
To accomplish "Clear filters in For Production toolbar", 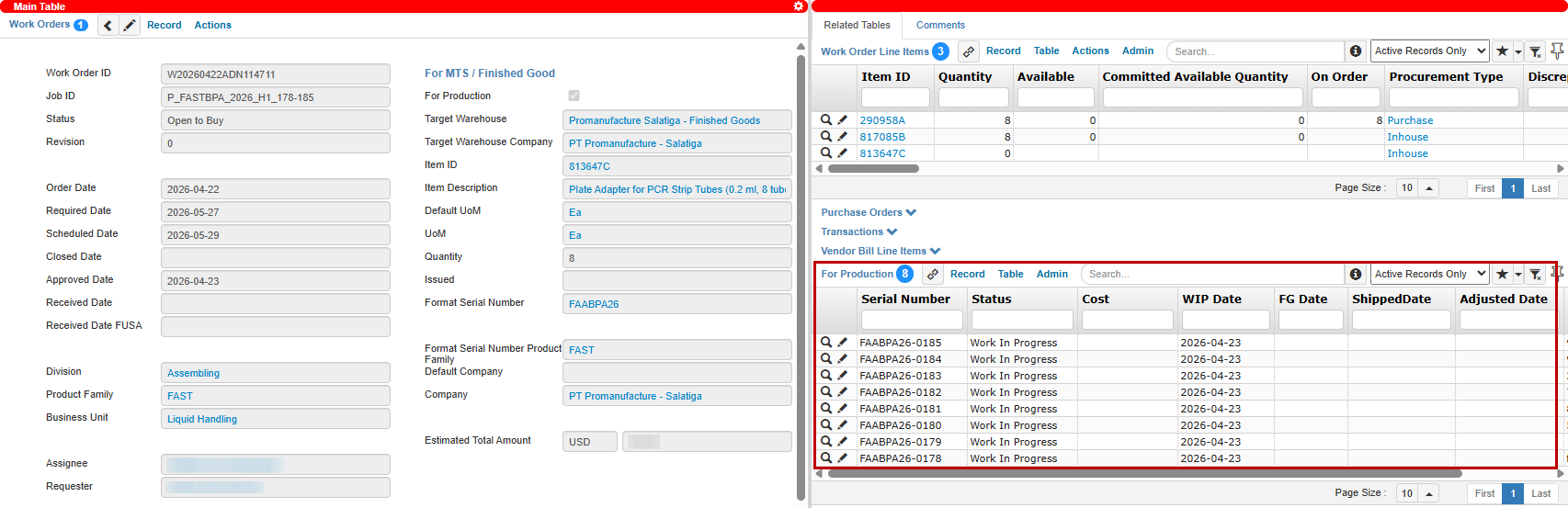I will click(x=1535, y=275).
